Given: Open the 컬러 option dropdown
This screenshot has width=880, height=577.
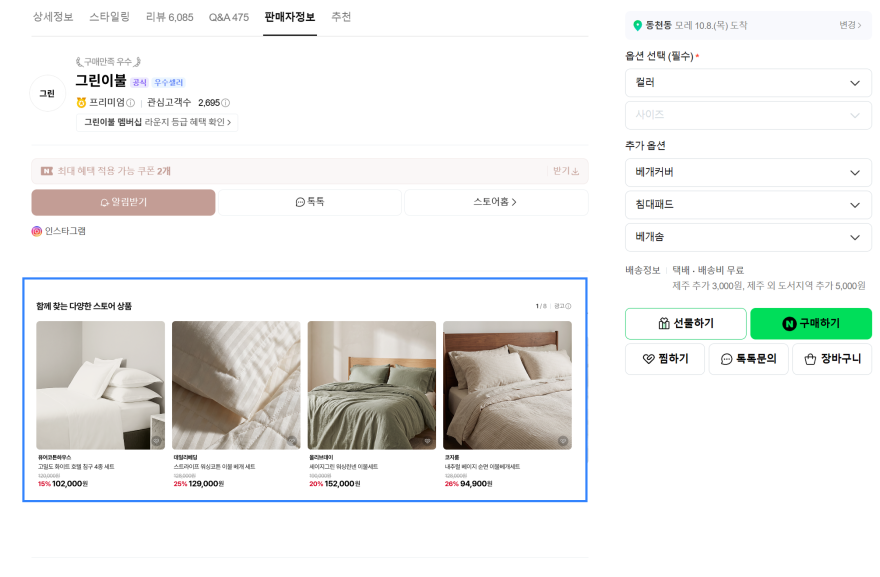Looking at the screenshot, I should click(748, 83).
